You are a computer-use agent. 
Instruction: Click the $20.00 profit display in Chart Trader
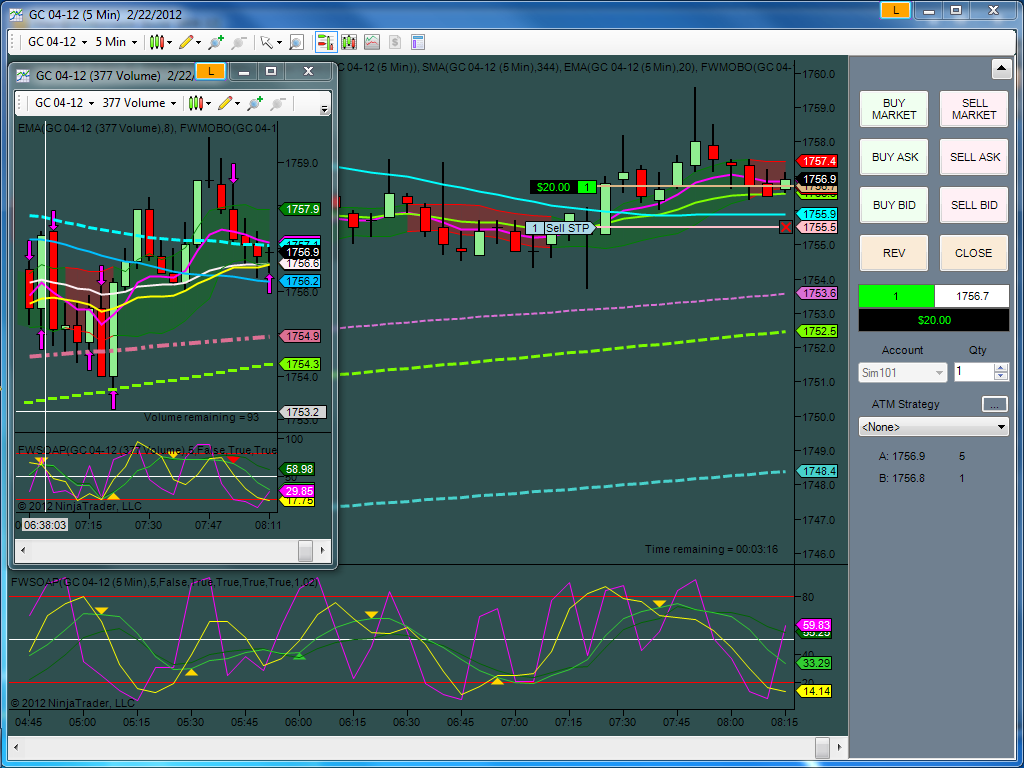click(x=934, y=320)
